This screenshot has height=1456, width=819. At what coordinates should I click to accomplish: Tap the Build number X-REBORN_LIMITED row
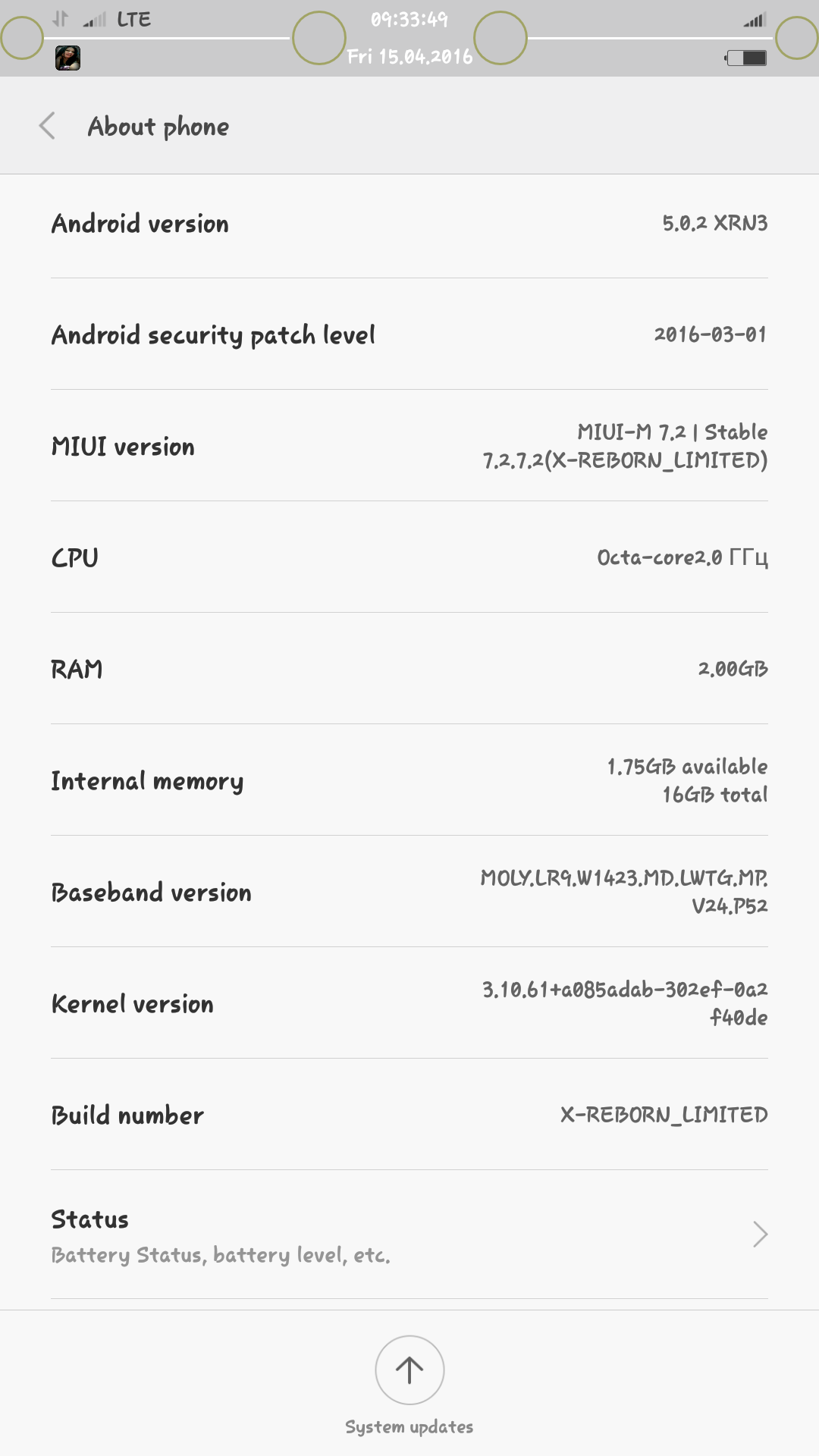409,1115
